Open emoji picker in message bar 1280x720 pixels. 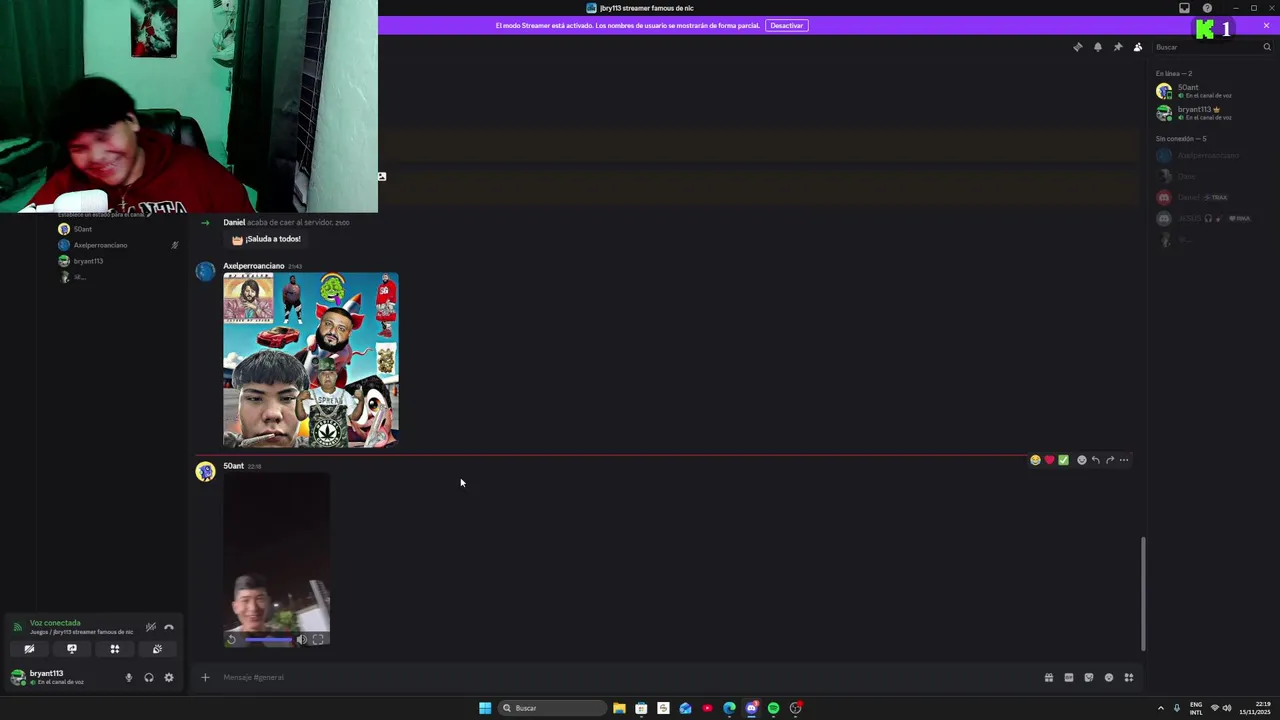click(1108, 677)
